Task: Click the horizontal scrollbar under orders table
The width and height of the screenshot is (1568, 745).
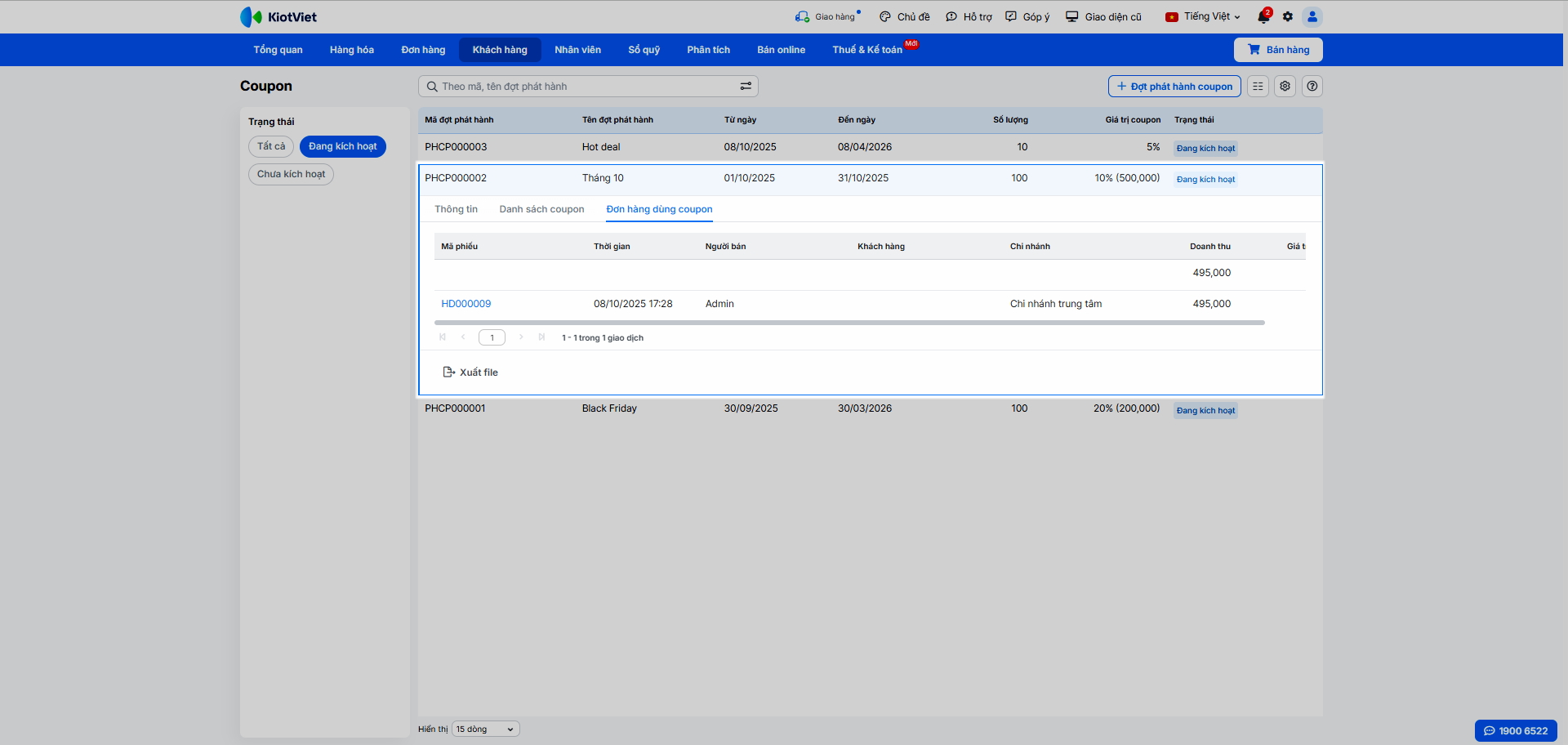Action: coord(849,323)
